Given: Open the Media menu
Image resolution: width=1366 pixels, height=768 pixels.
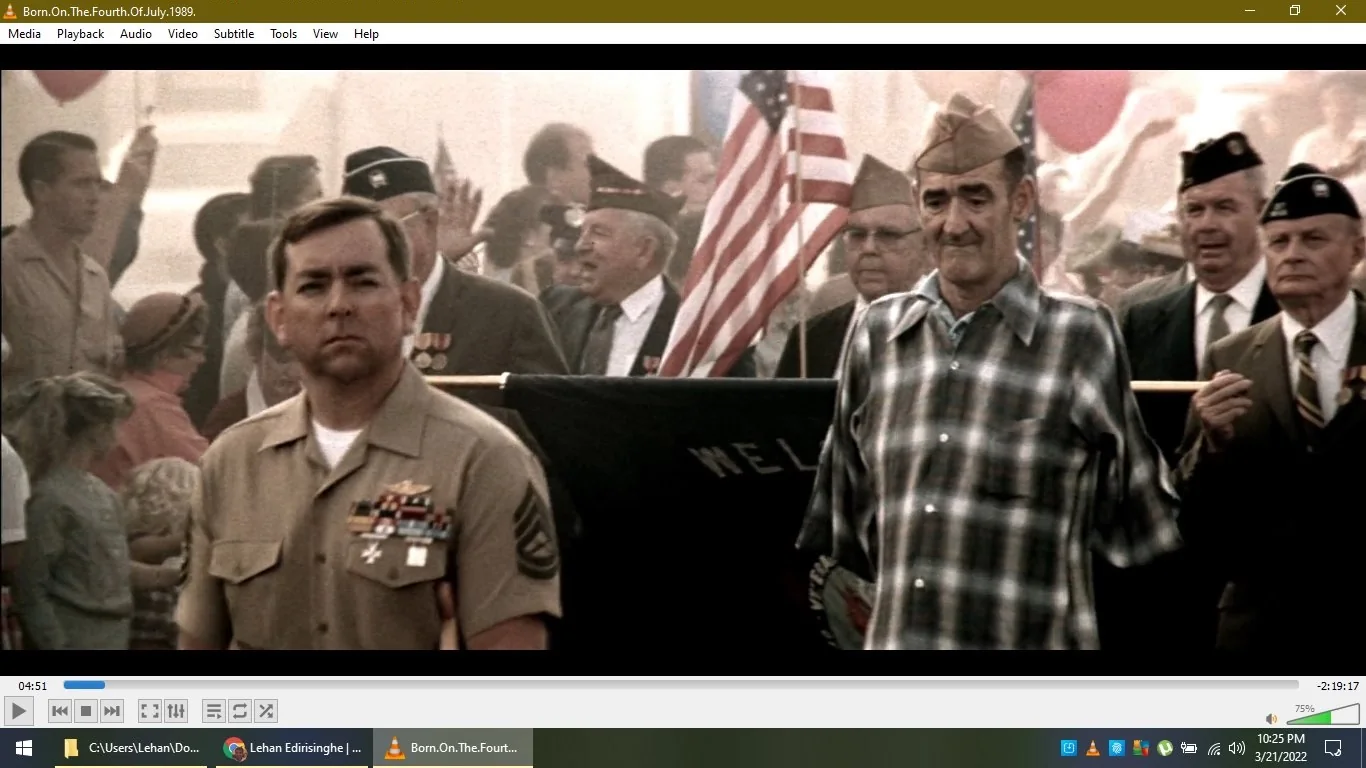Looking at the screenshot, I should tap(25, 33).
